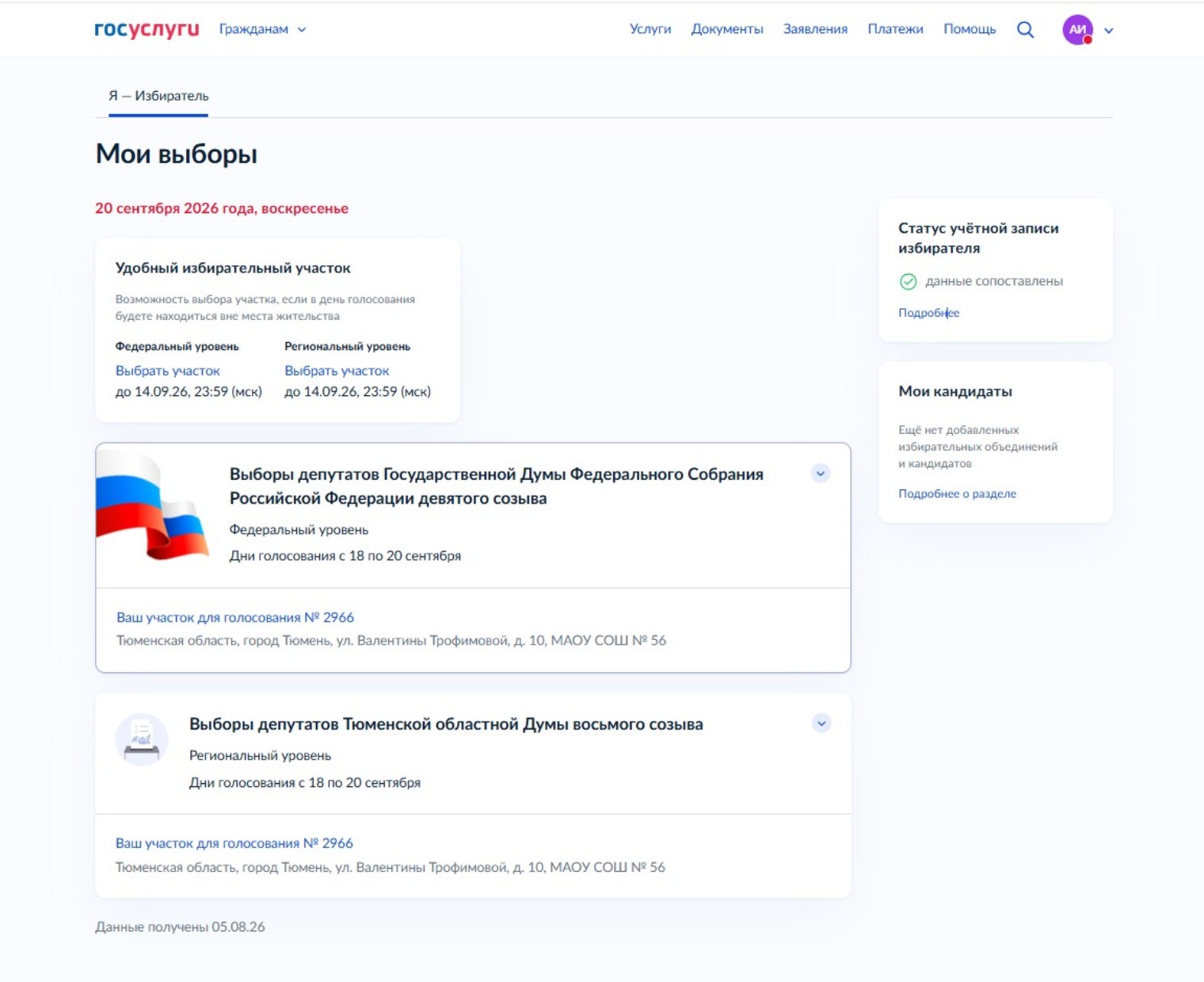The height and width of the screenshot is (982, 1204).
Task: Expand the Tyumen regional Duma elections card
Action: 821,723
